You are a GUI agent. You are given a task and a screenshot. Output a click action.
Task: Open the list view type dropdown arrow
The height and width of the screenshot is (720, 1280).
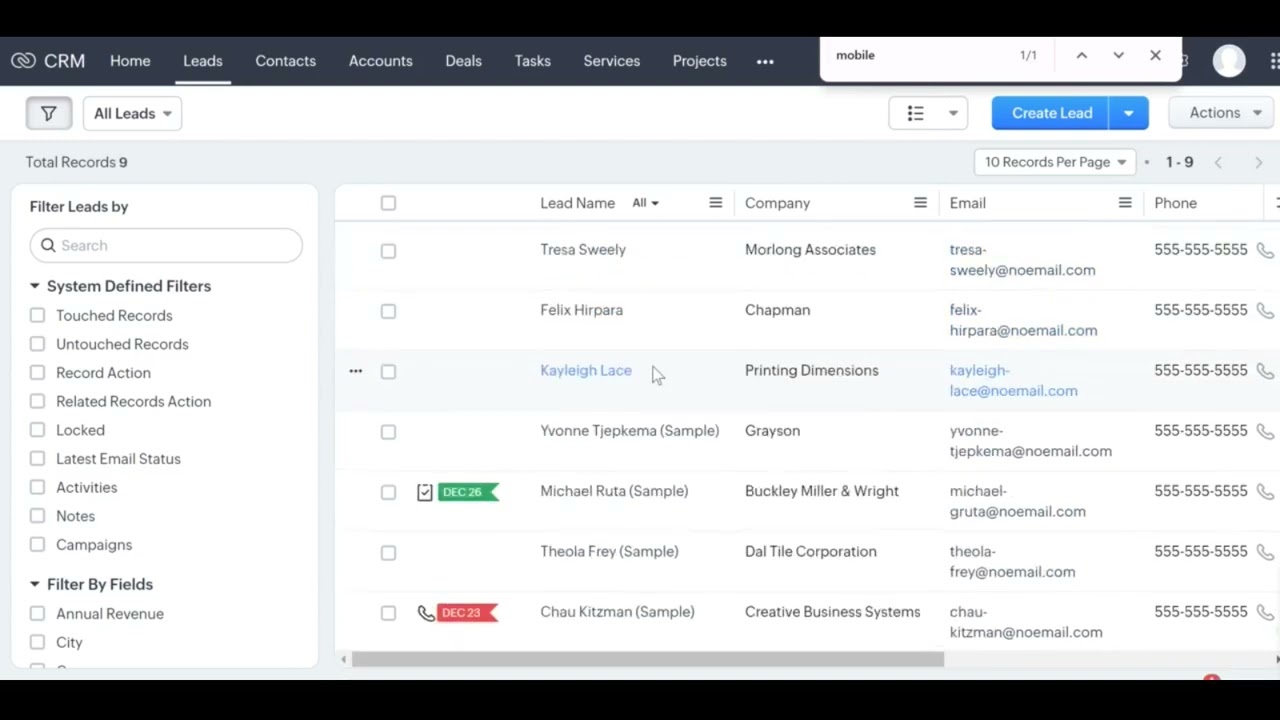(953, 113)
